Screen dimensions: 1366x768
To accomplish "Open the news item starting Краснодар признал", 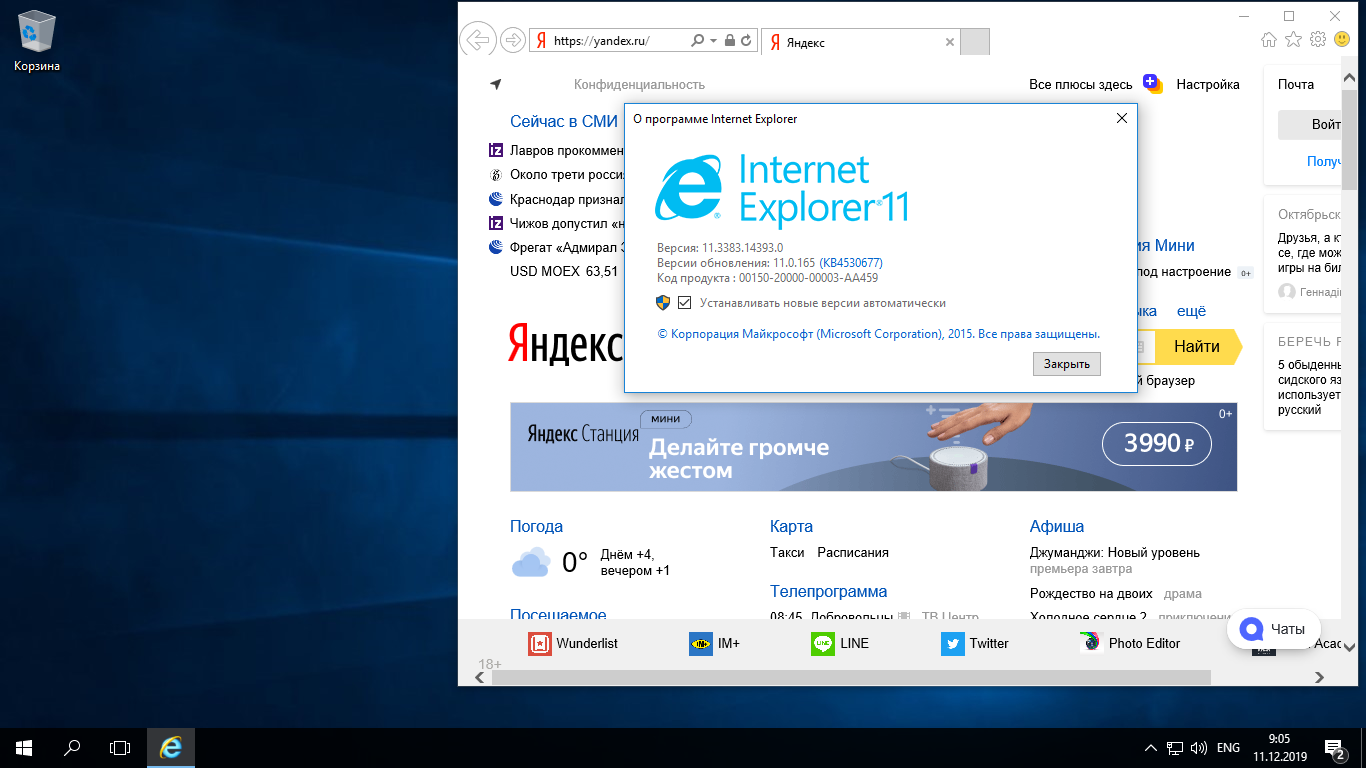I will point(567,199).
